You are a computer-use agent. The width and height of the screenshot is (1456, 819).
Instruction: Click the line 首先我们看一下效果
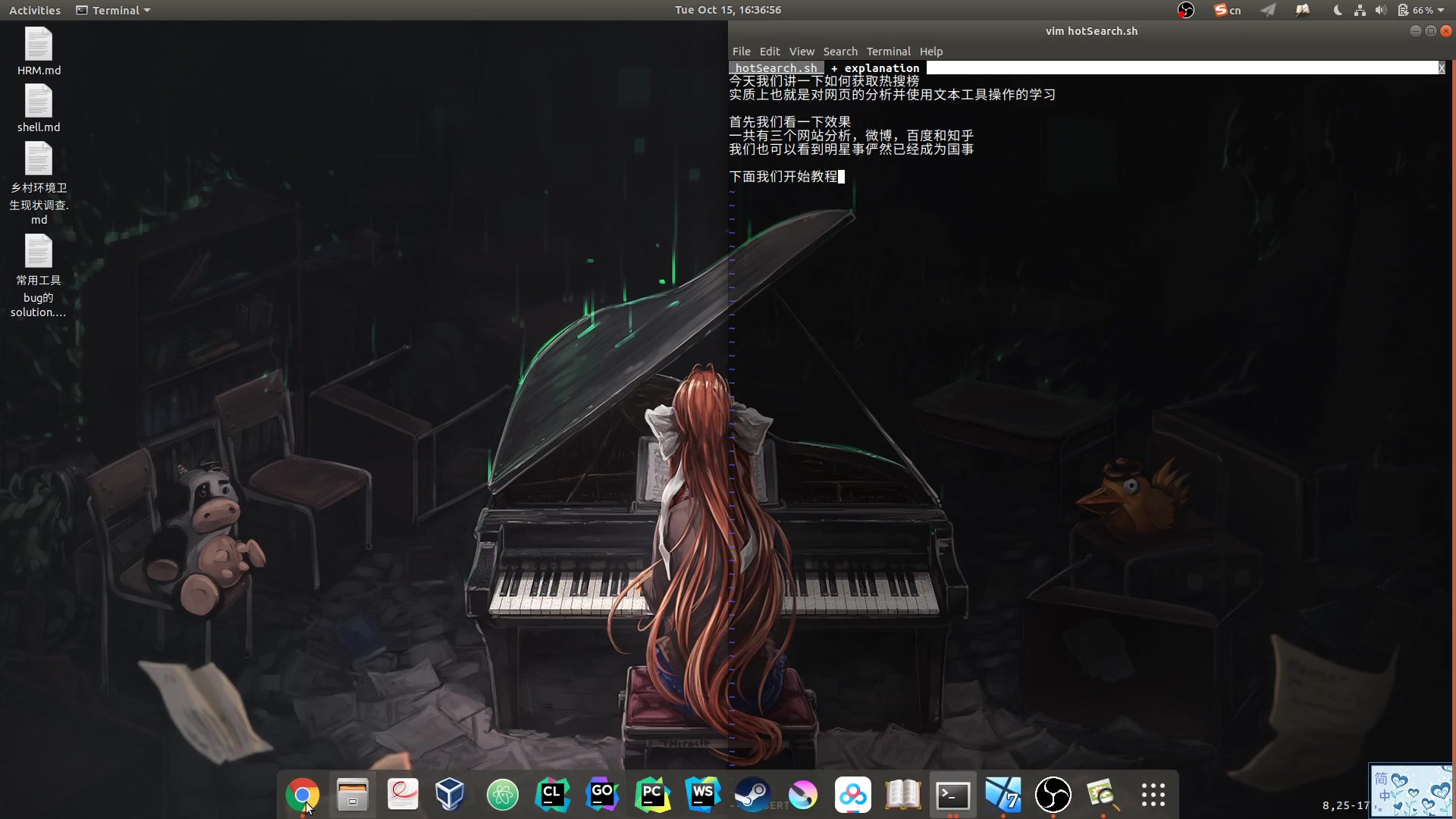click(790, 122)
